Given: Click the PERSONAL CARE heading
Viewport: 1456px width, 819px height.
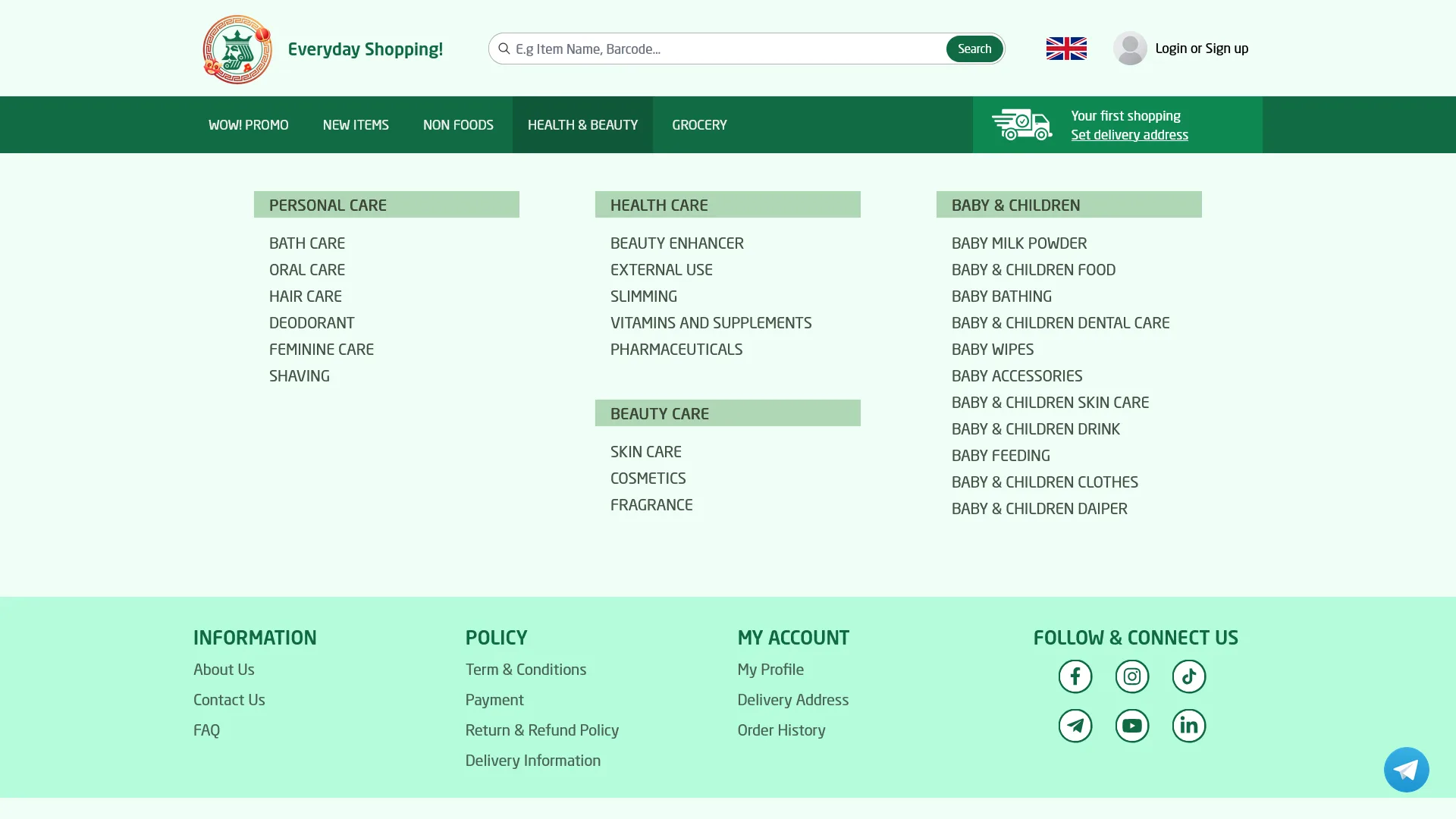Looking at the screenshot, I should click(x=328, y=205).
